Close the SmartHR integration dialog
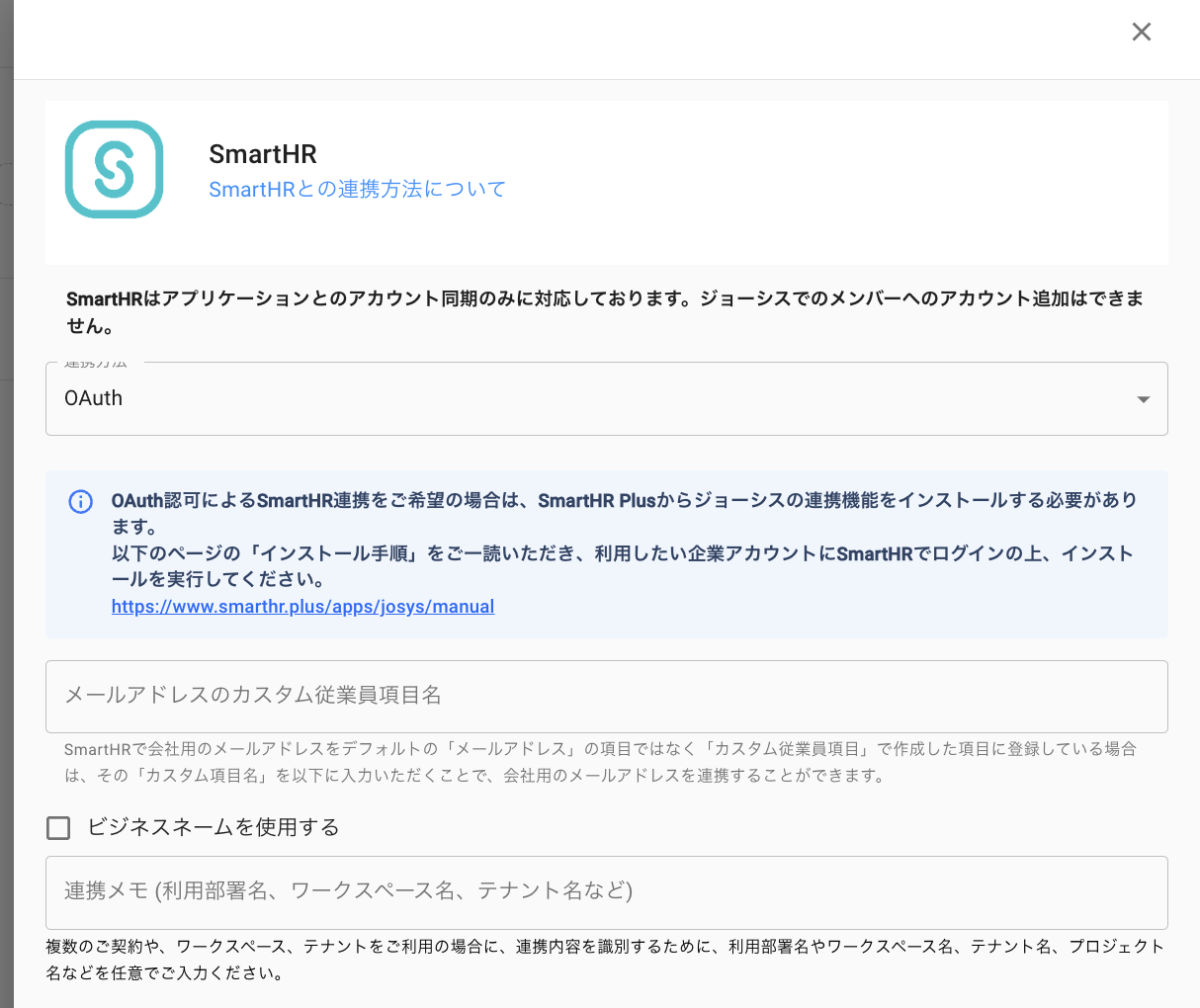Image resolution: width=1200 pixels, height=1008 pixels. coord(1141,32)
